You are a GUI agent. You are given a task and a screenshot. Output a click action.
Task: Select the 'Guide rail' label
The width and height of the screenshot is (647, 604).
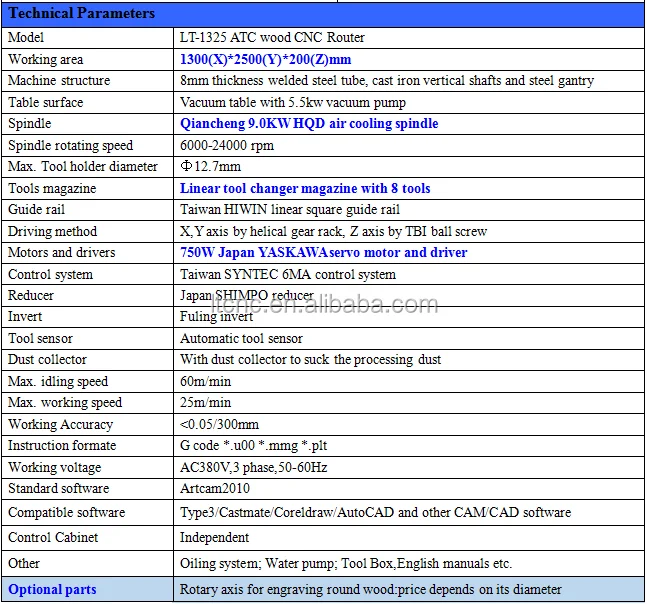36,210
